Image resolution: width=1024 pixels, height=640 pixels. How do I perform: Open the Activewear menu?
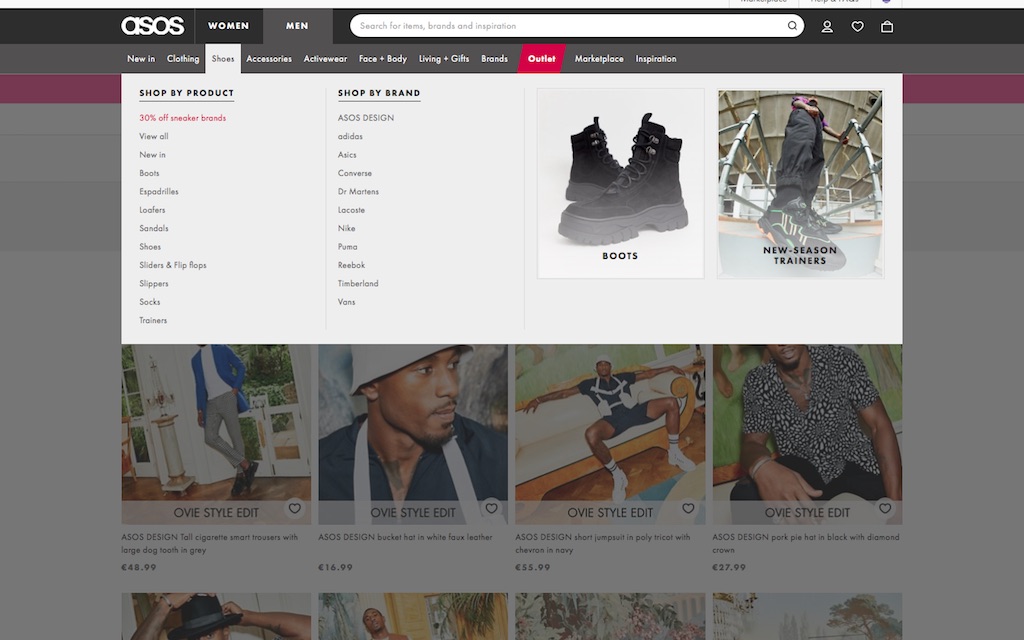[325, 59]
